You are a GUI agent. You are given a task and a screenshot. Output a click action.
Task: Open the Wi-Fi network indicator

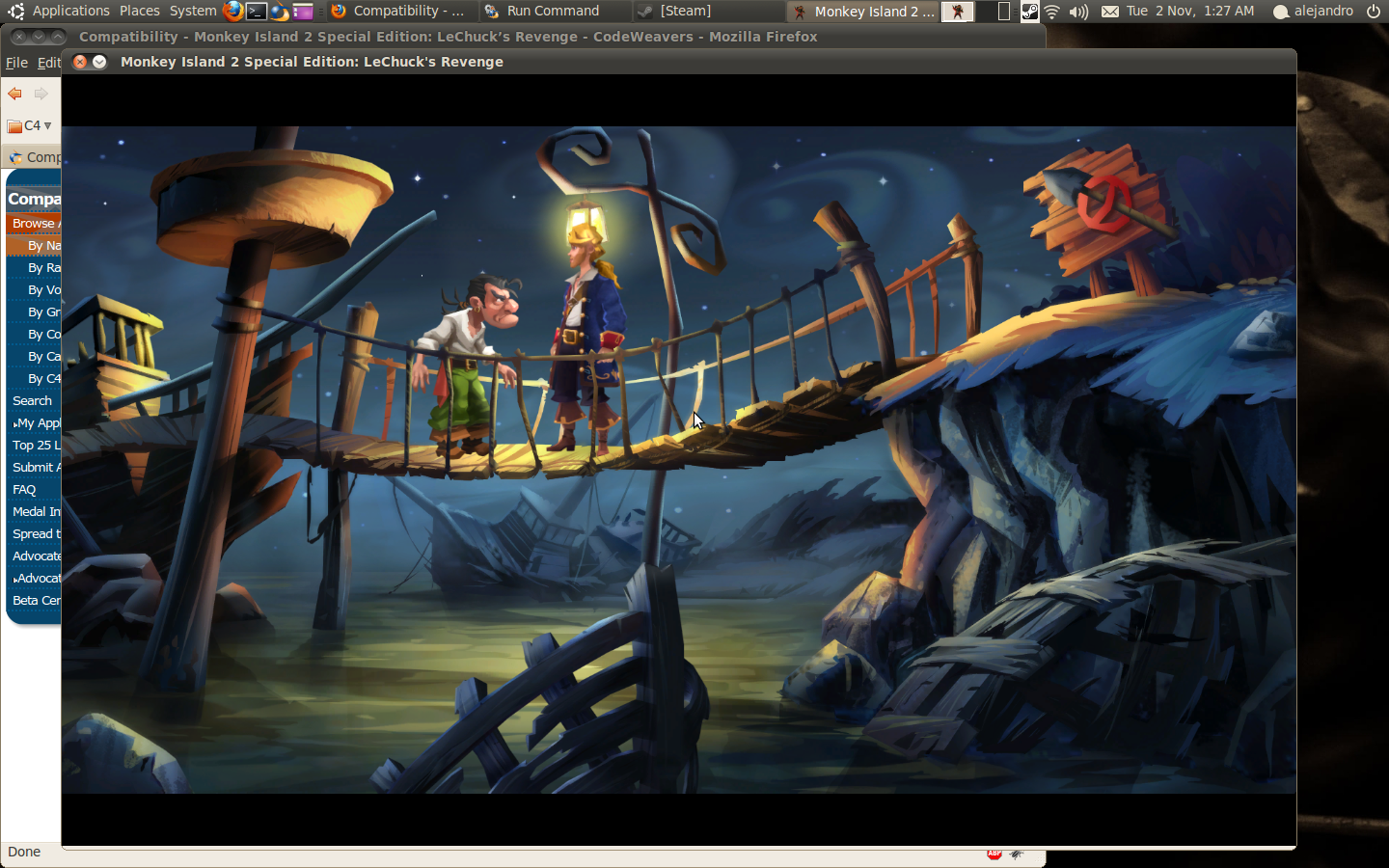click(1052, 12)
